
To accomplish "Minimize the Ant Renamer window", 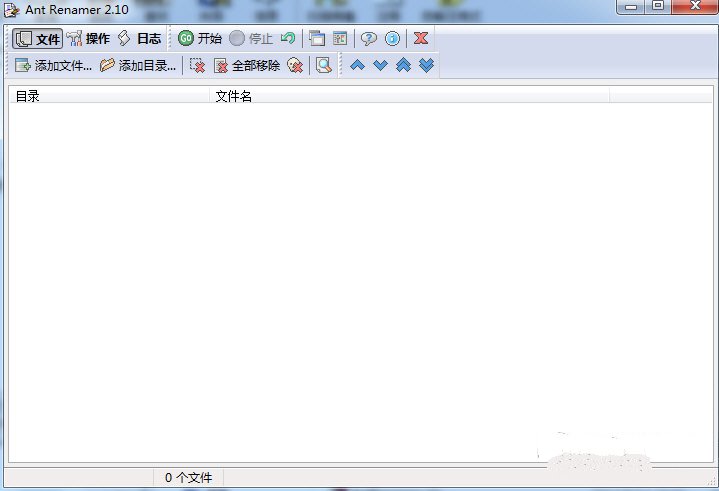I will pyautogui.click(x=631, y=7).
